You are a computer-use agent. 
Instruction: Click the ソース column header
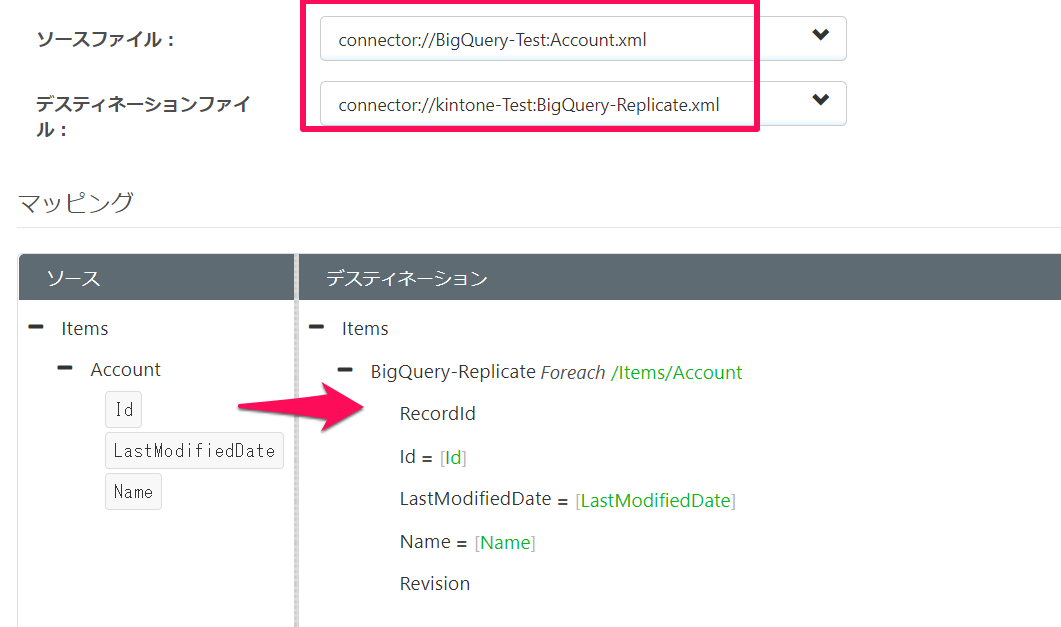[x=156, y=277]
